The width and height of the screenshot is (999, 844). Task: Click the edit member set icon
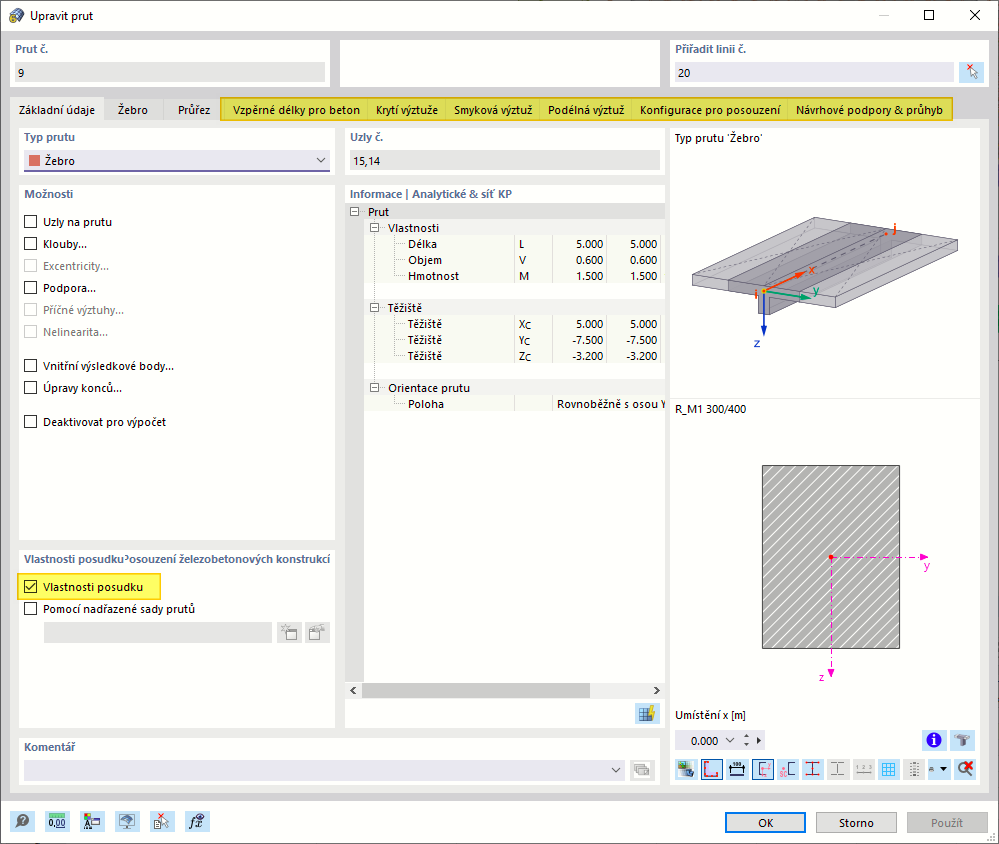317,633
